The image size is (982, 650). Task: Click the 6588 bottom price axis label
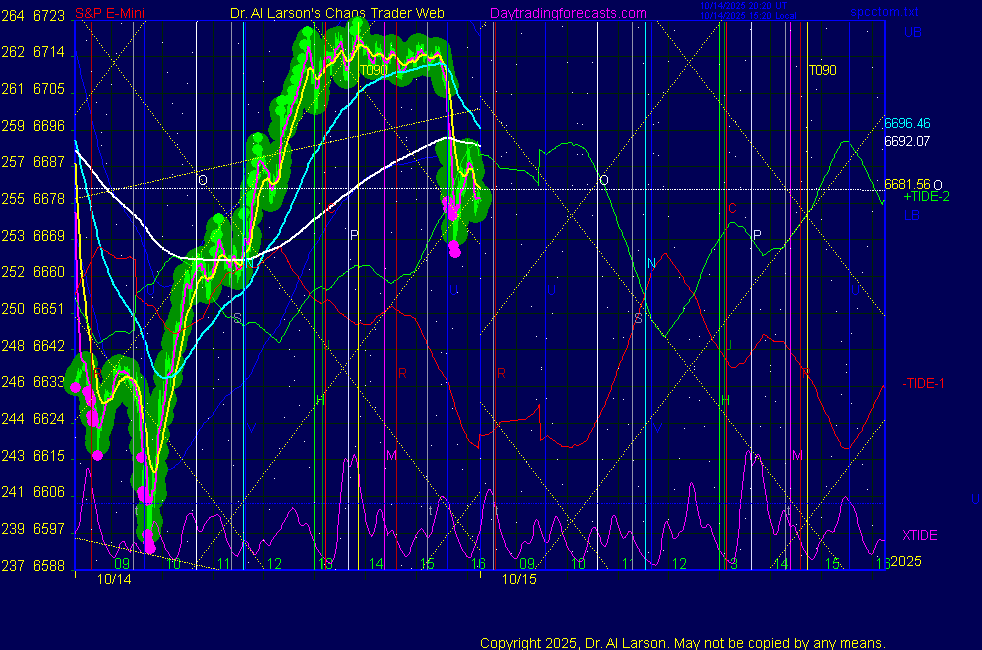[x=48, y=565]
